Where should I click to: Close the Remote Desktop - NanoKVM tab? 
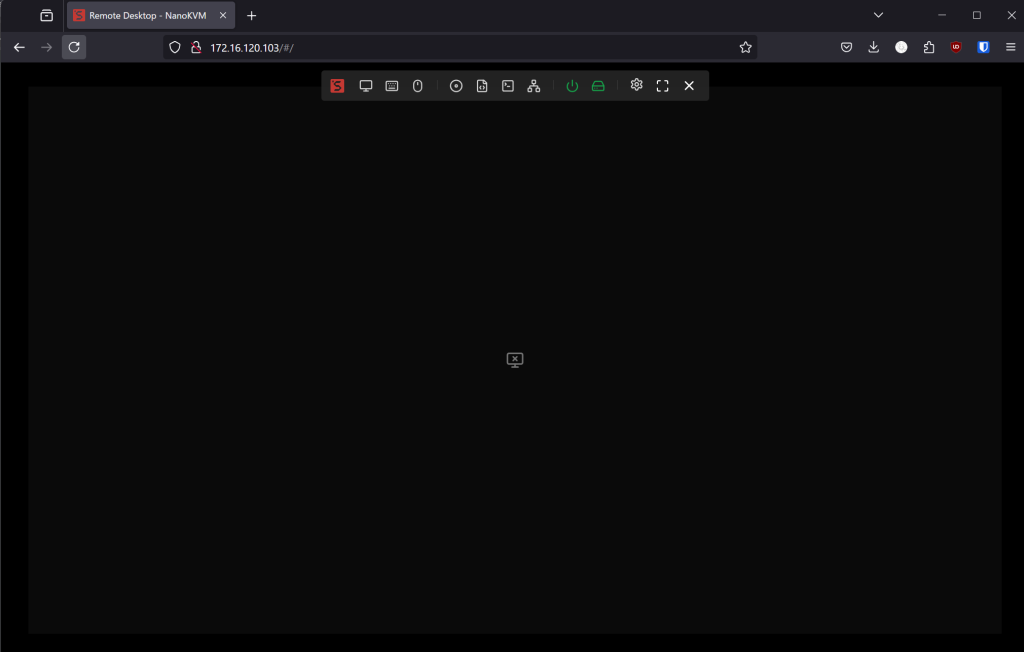coord(223,15)
